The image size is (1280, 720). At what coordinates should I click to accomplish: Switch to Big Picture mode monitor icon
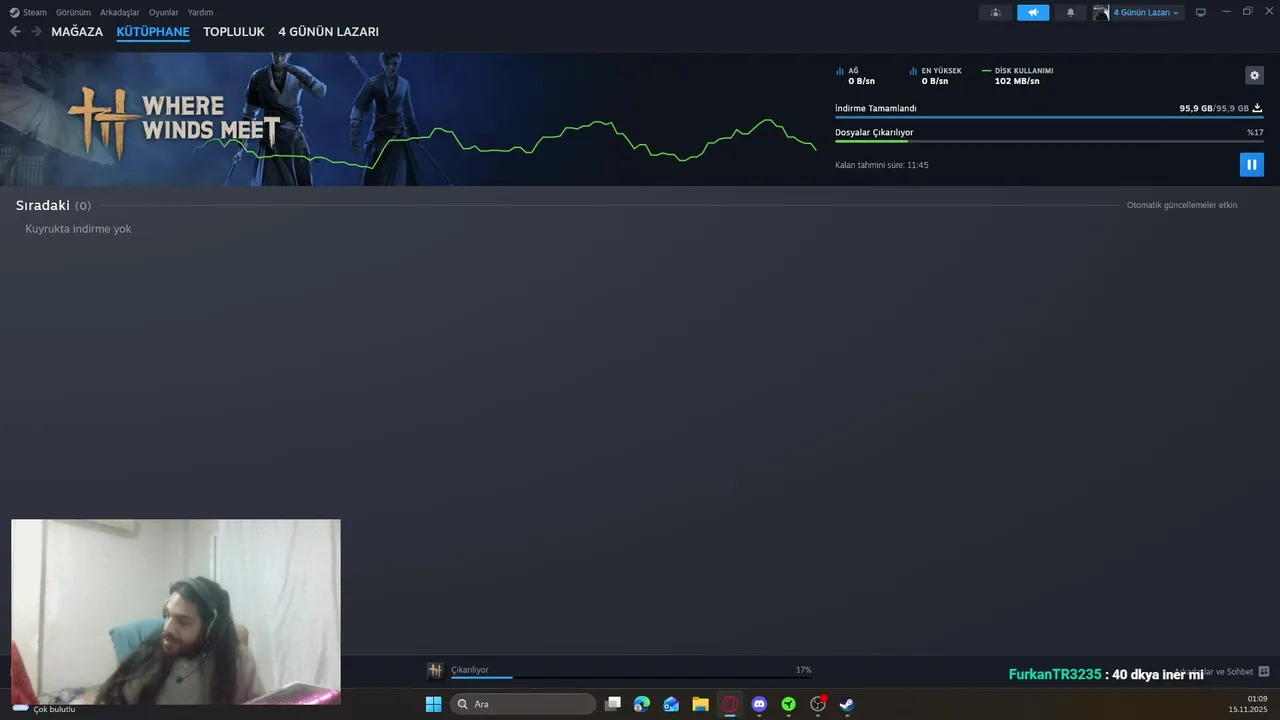pos(1201,12)
